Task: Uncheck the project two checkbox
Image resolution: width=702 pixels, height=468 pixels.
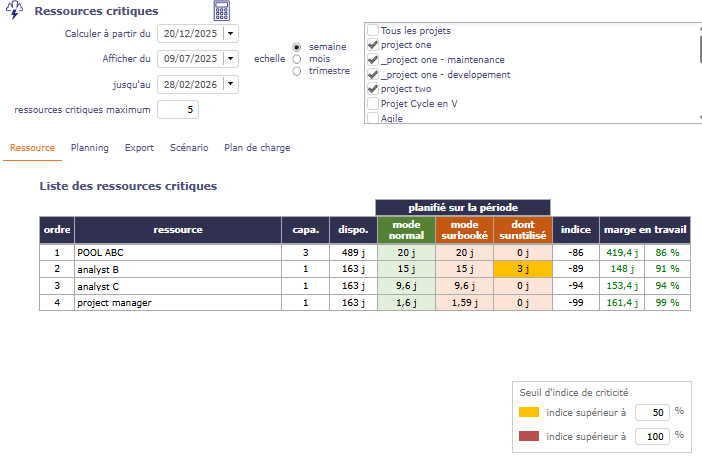Action: tap(373, 89)
